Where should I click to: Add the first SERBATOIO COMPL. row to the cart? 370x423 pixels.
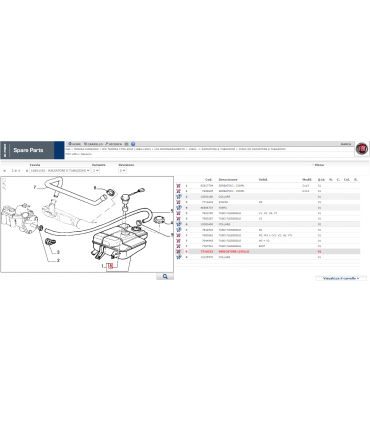coord(178,185)
